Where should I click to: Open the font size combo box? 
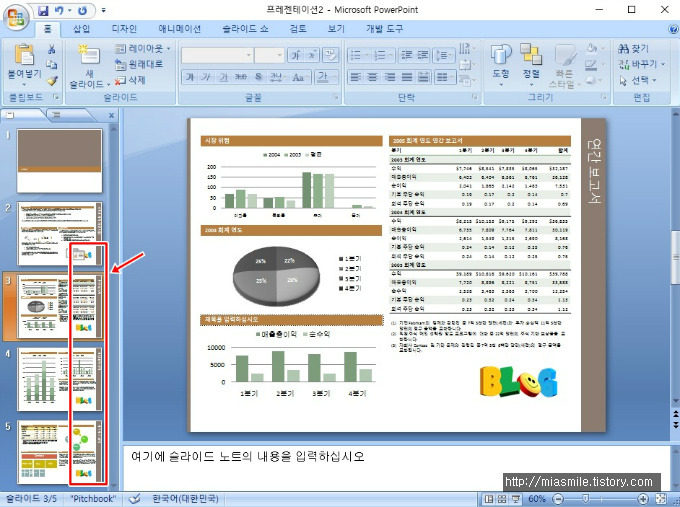click(269, 55)
